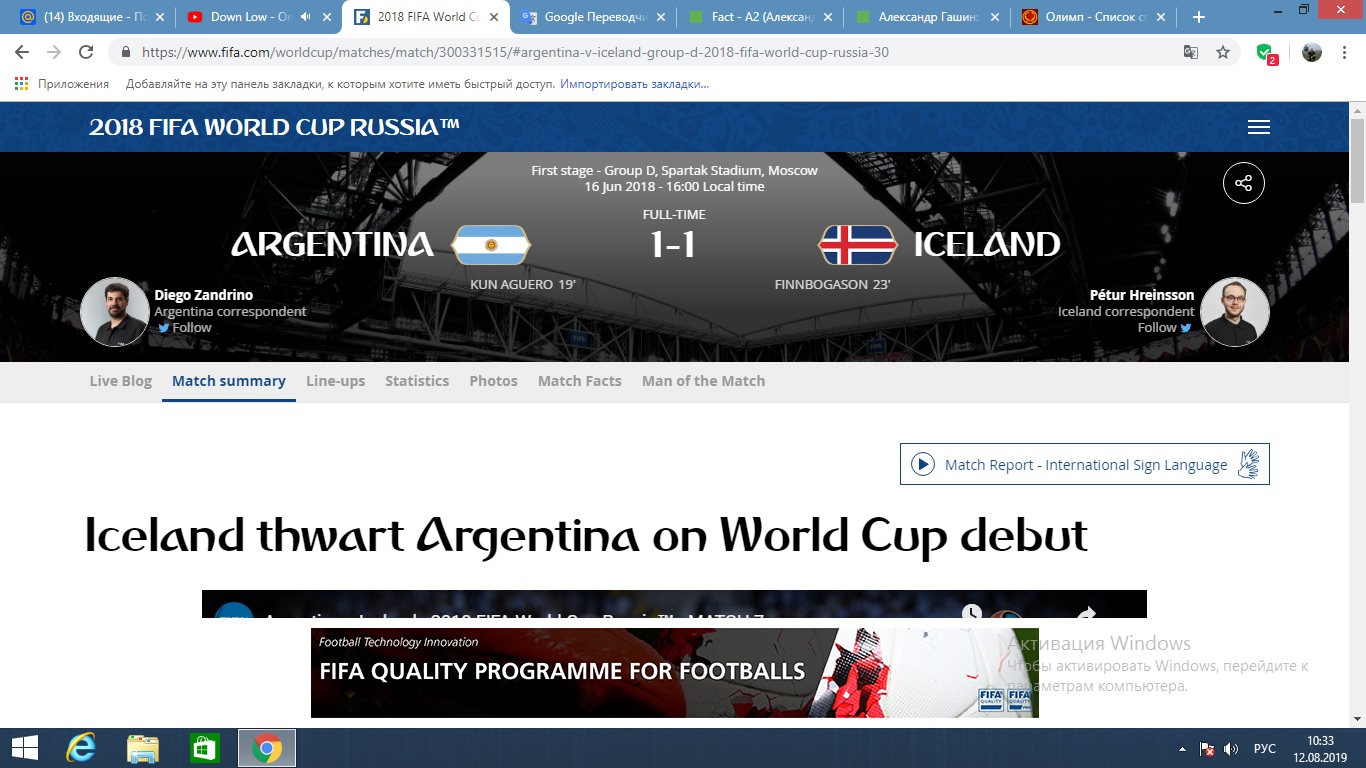Switch to the Google Переводчик tab

point(591,17)
